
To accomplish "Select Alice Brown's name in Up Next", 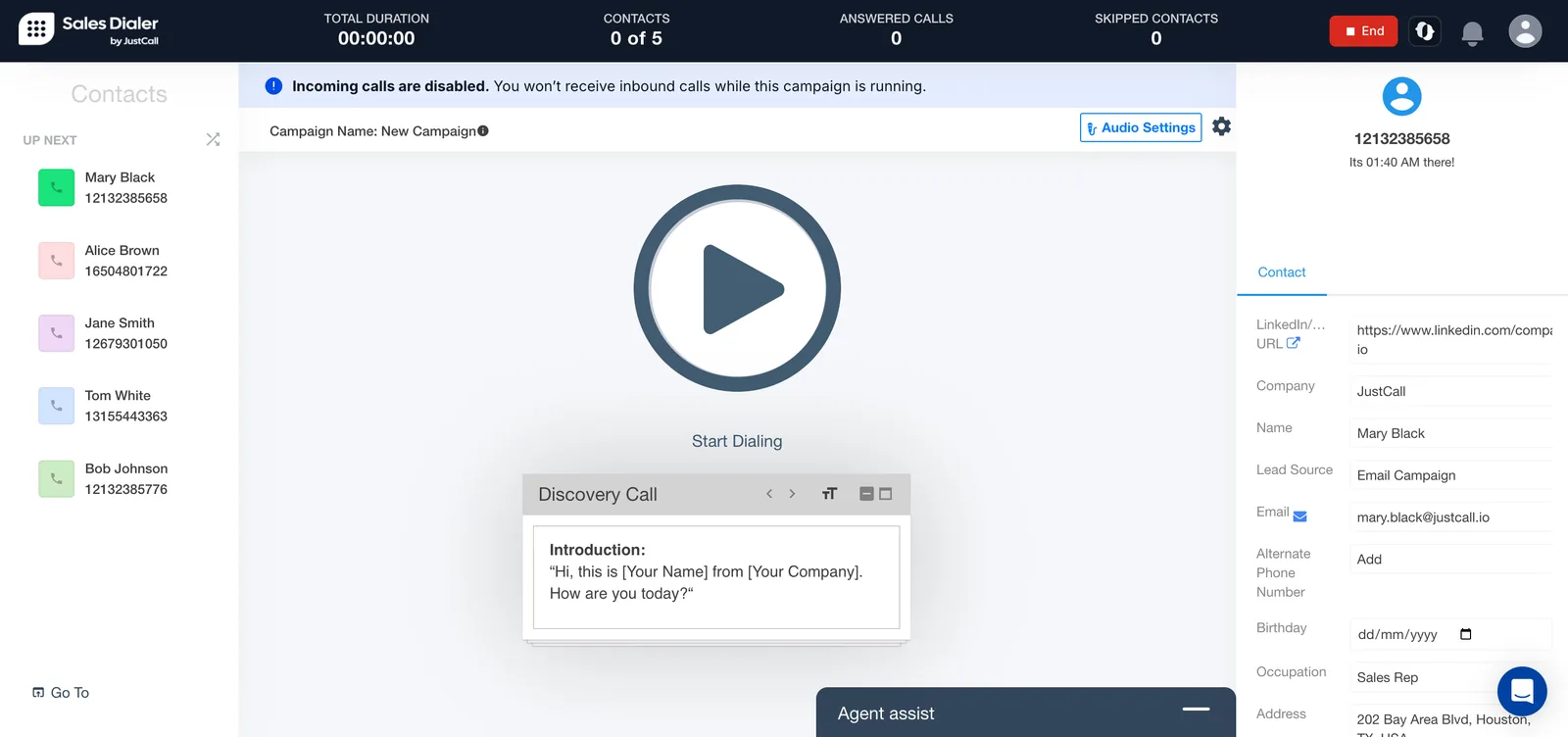I will tap(122, 251).
